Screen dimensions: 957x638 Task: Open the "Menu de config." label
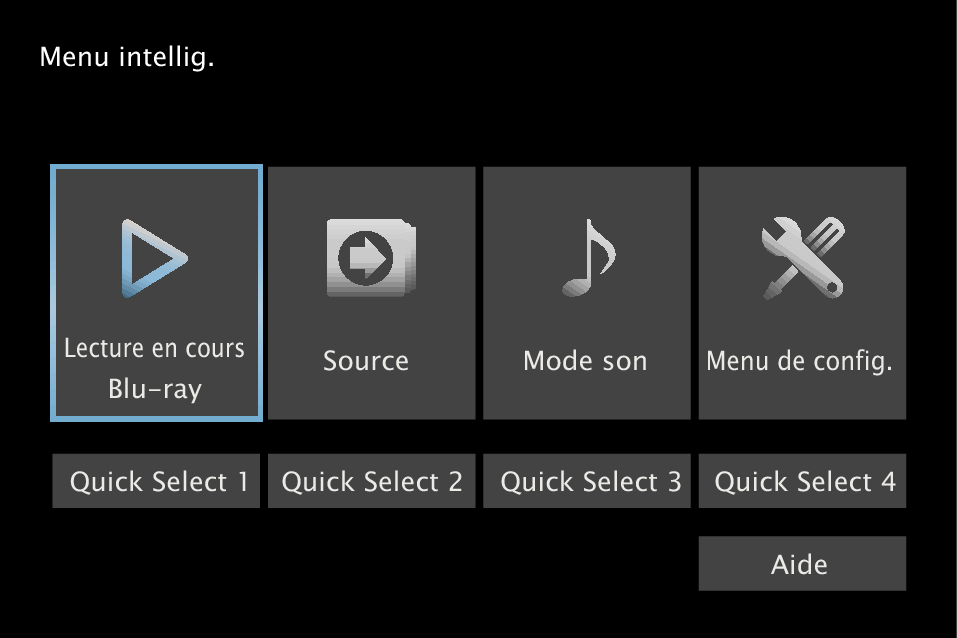tap(799, 361)
